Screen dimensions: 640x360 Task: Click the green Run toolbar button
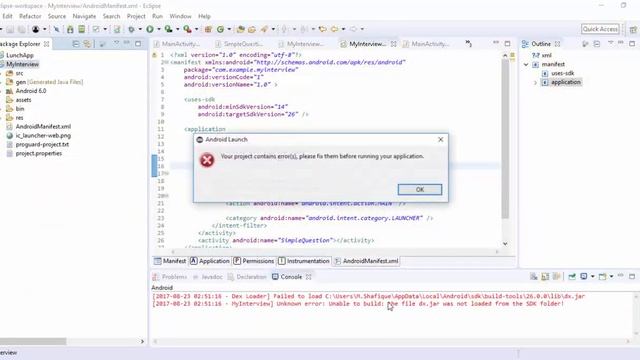click(150, 29)
